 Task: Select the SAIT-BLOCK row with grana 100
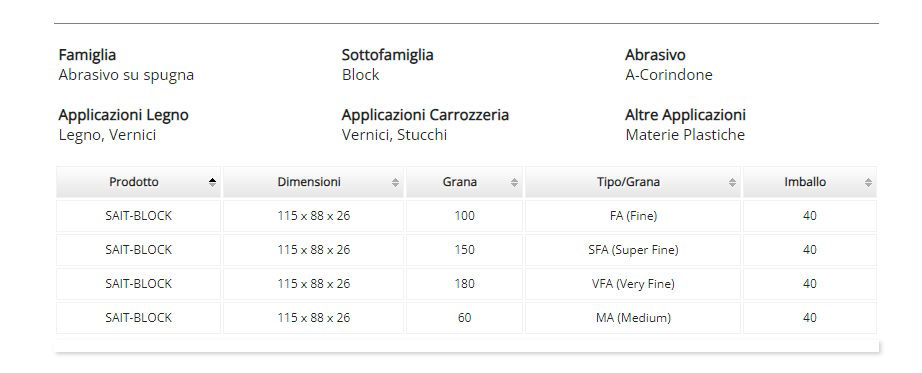(466, 216)
